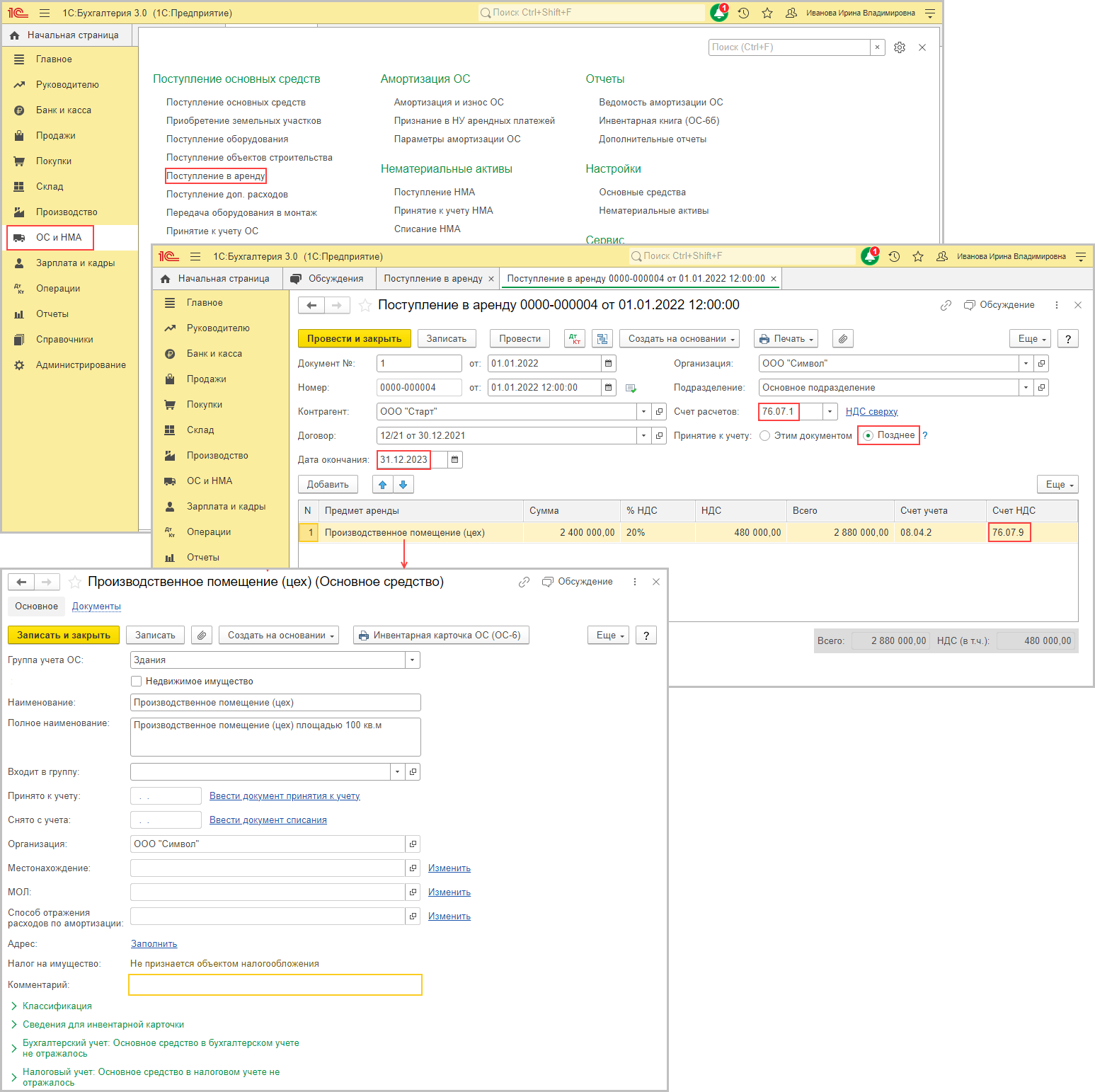Click "Провести" button
This screenshot has width=1095, height=1092.
click(520, 339)
